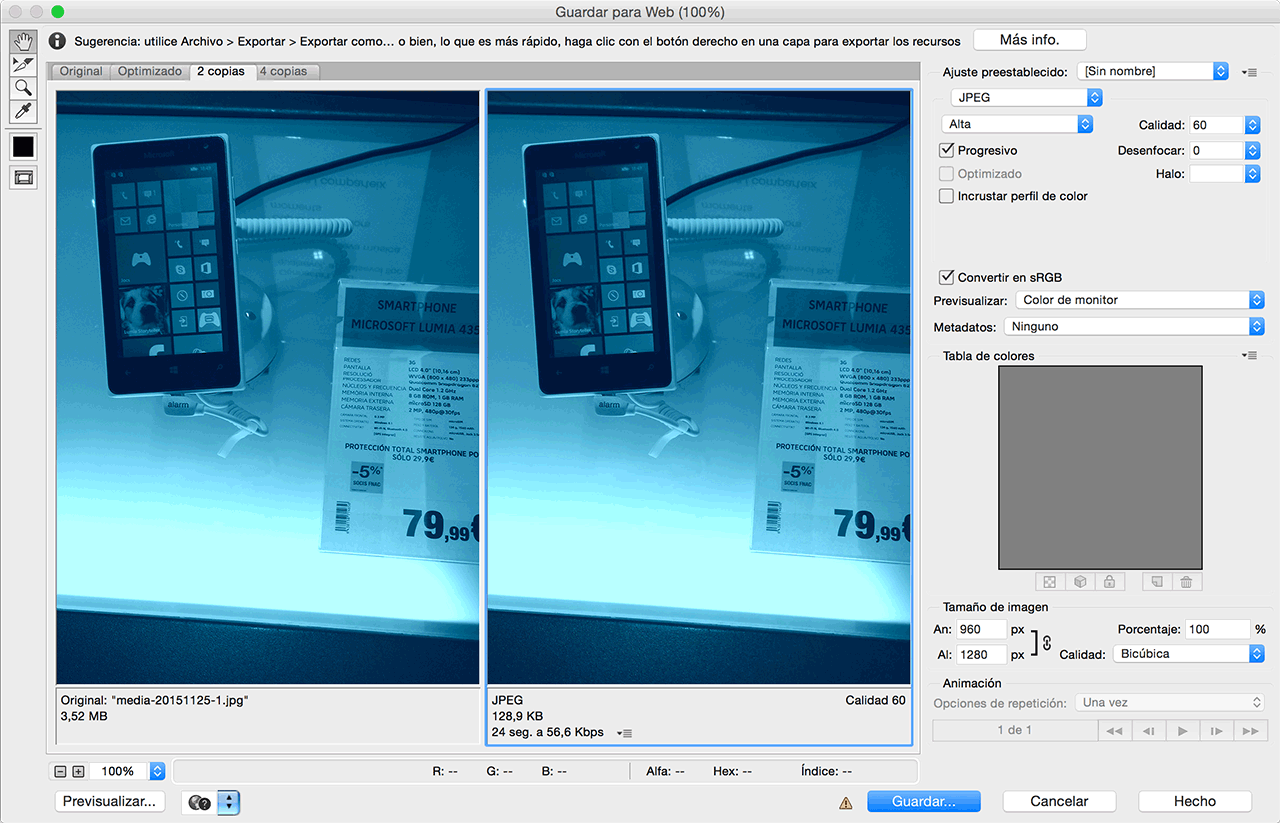Open the Previsualizar Color de monitor dropdown
The width and height of the screenshot is (1280, 823).
1140,300
